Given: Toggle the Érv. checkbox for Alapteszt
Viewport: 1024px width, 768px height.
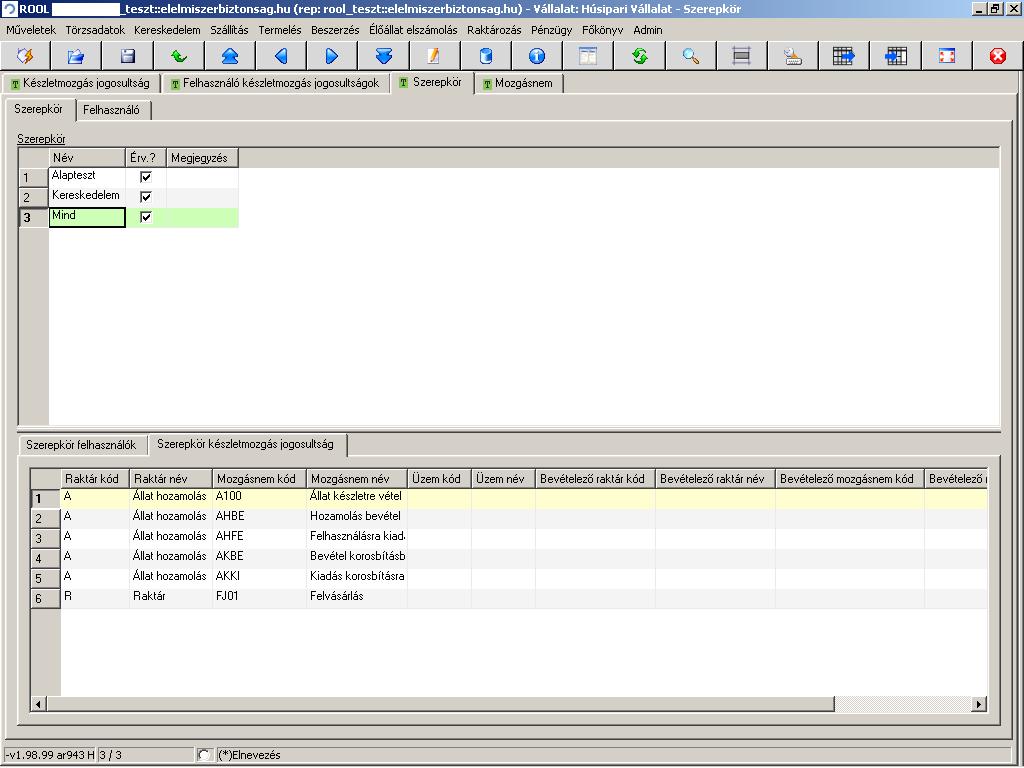Looking at the screenshot, I should pyautogui.click(x=146, y=177).
